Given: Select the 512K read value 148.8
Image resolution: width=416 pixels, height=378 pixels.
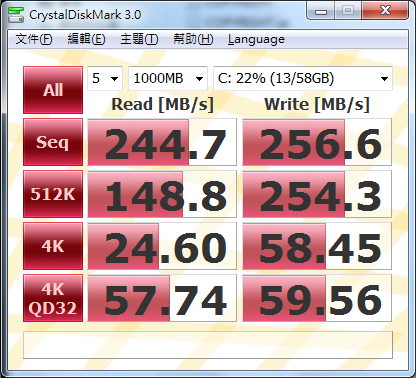Looking at the screenshot, I should [162, 194].
